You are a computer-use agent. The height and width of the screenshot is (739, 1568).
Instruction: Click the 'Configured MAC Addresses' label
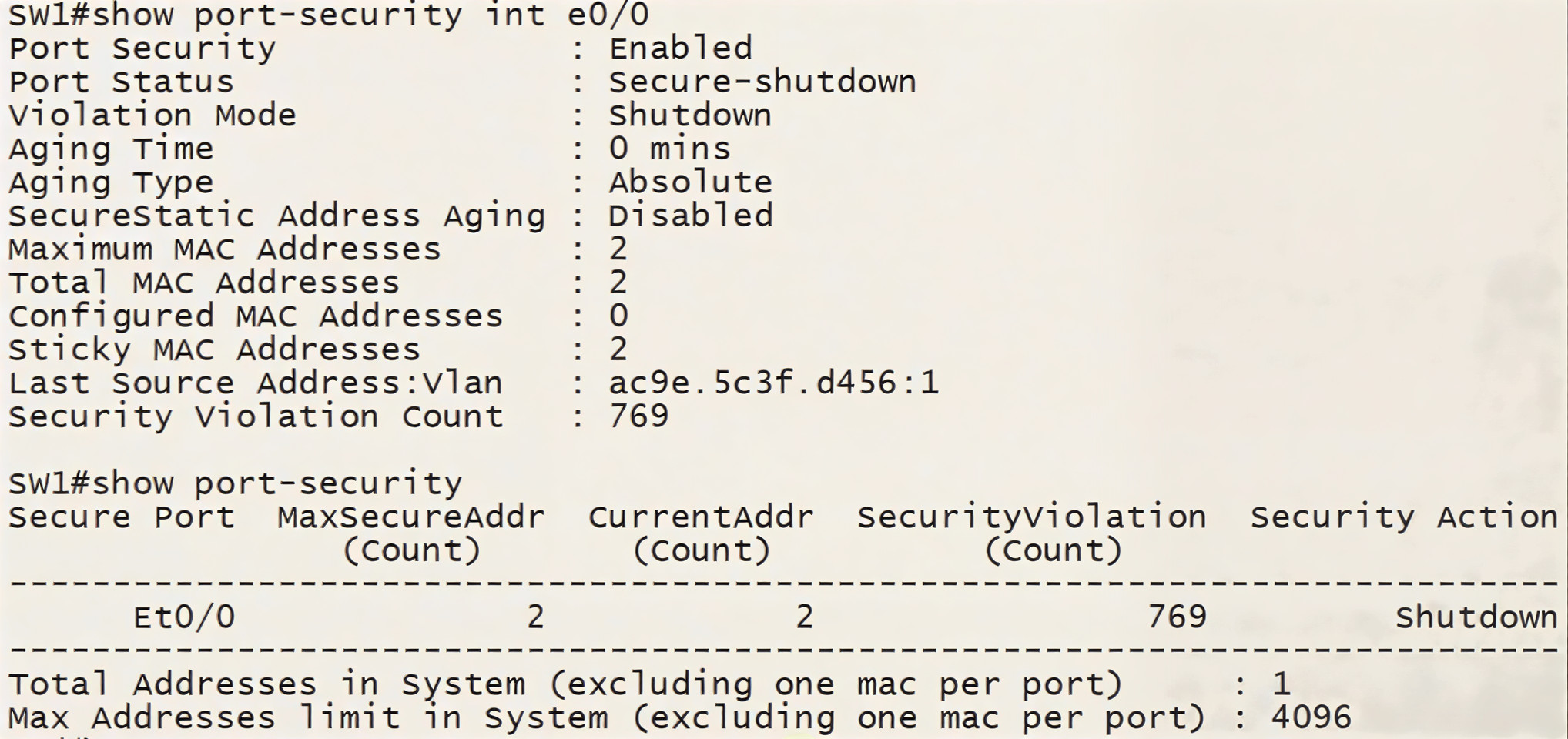point(255,316)
